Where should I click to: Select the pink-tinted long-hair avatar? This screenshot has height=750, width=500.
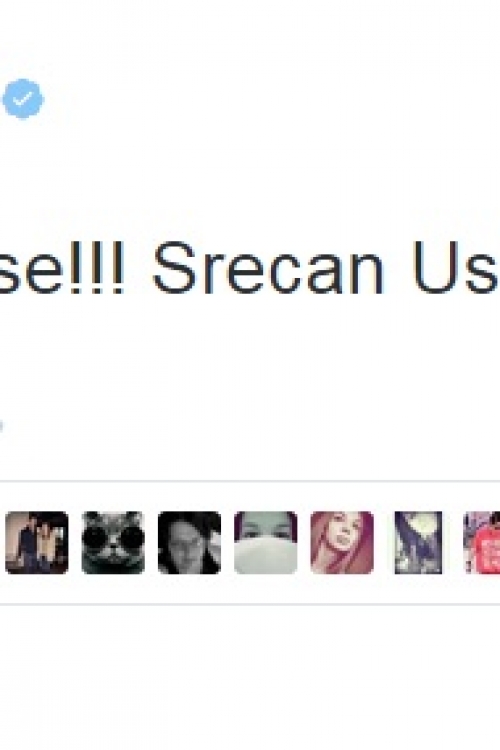point(342,542)
